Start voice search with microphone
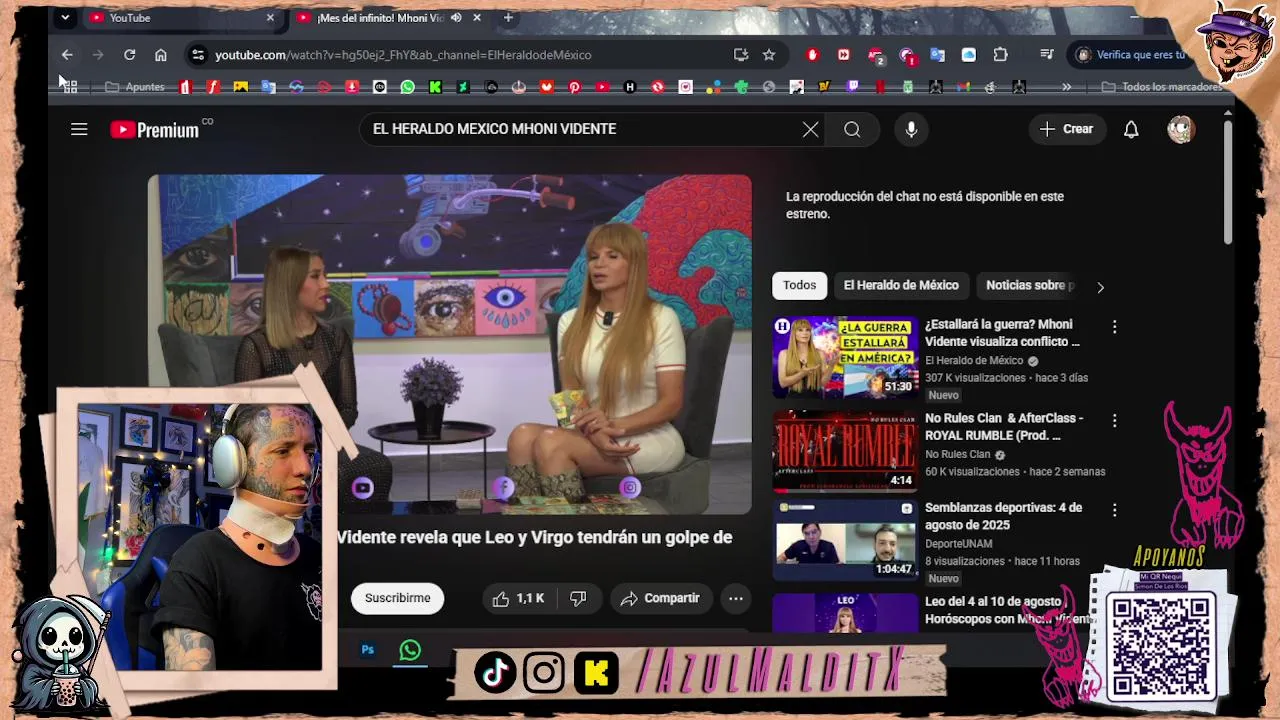 pos(911,129)
